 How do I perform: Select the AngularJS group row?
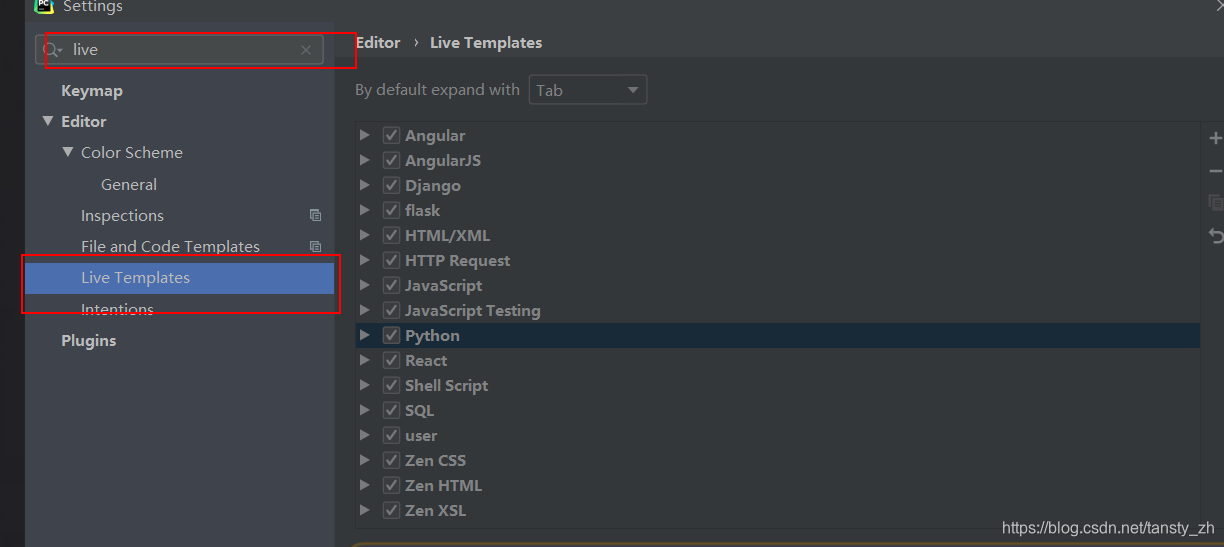click(x=778, y=160)
